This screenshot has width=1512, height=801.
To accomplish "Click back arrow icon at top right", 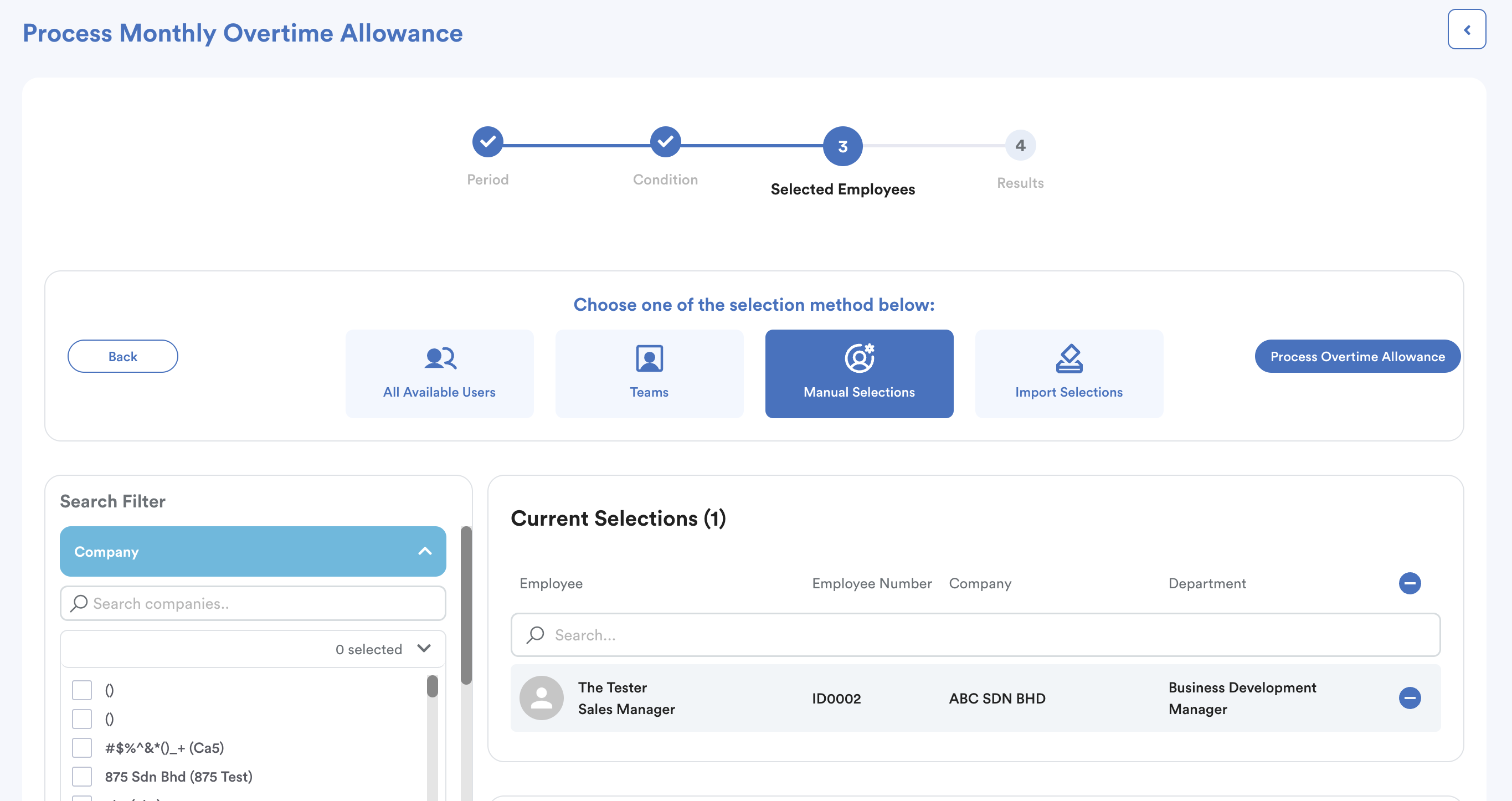I will tap(1465, 29).
